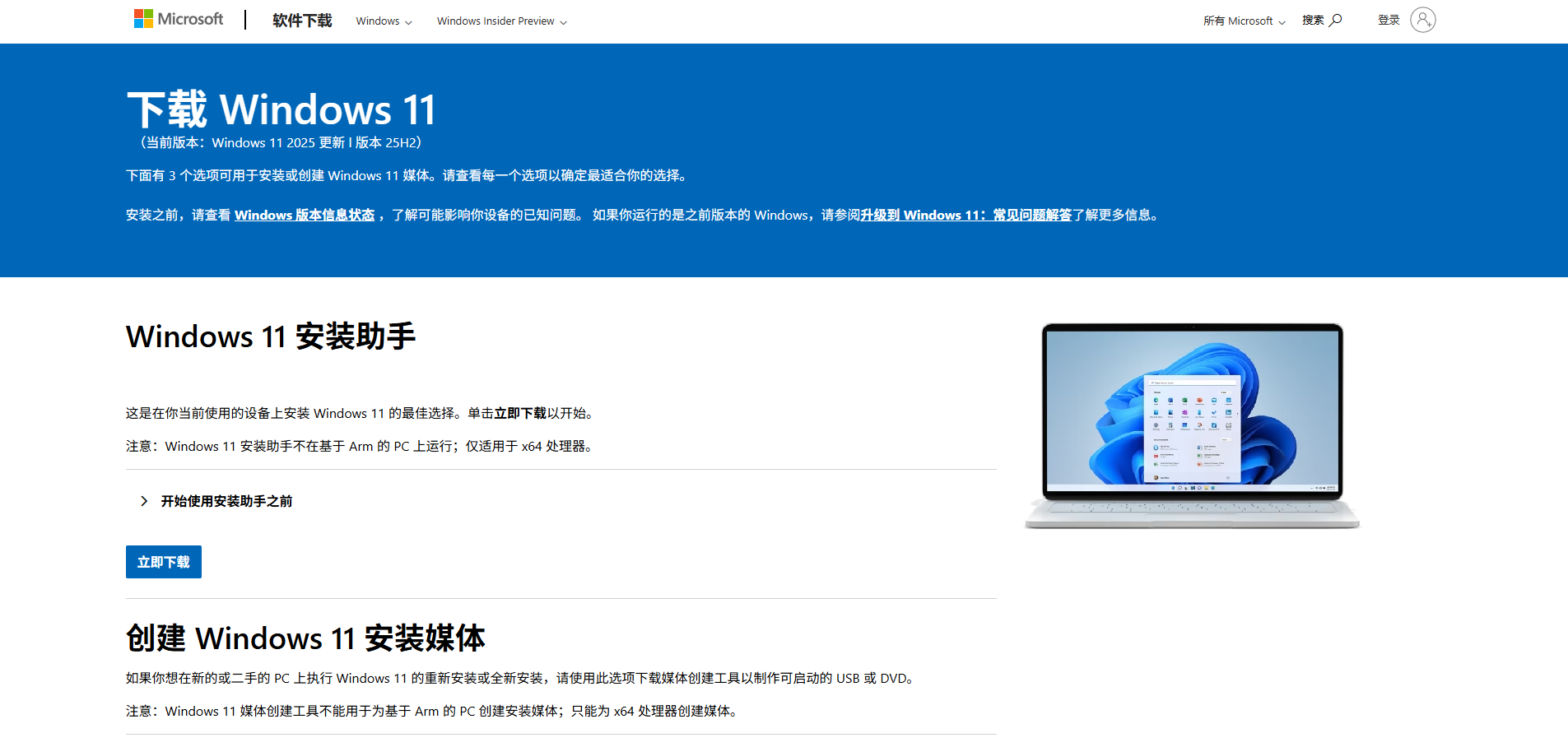The width and height of the screenshot is (1568, 747).
Task: Expand the 开始使用安装助手之前 section
Action: (x=226, y=501)
